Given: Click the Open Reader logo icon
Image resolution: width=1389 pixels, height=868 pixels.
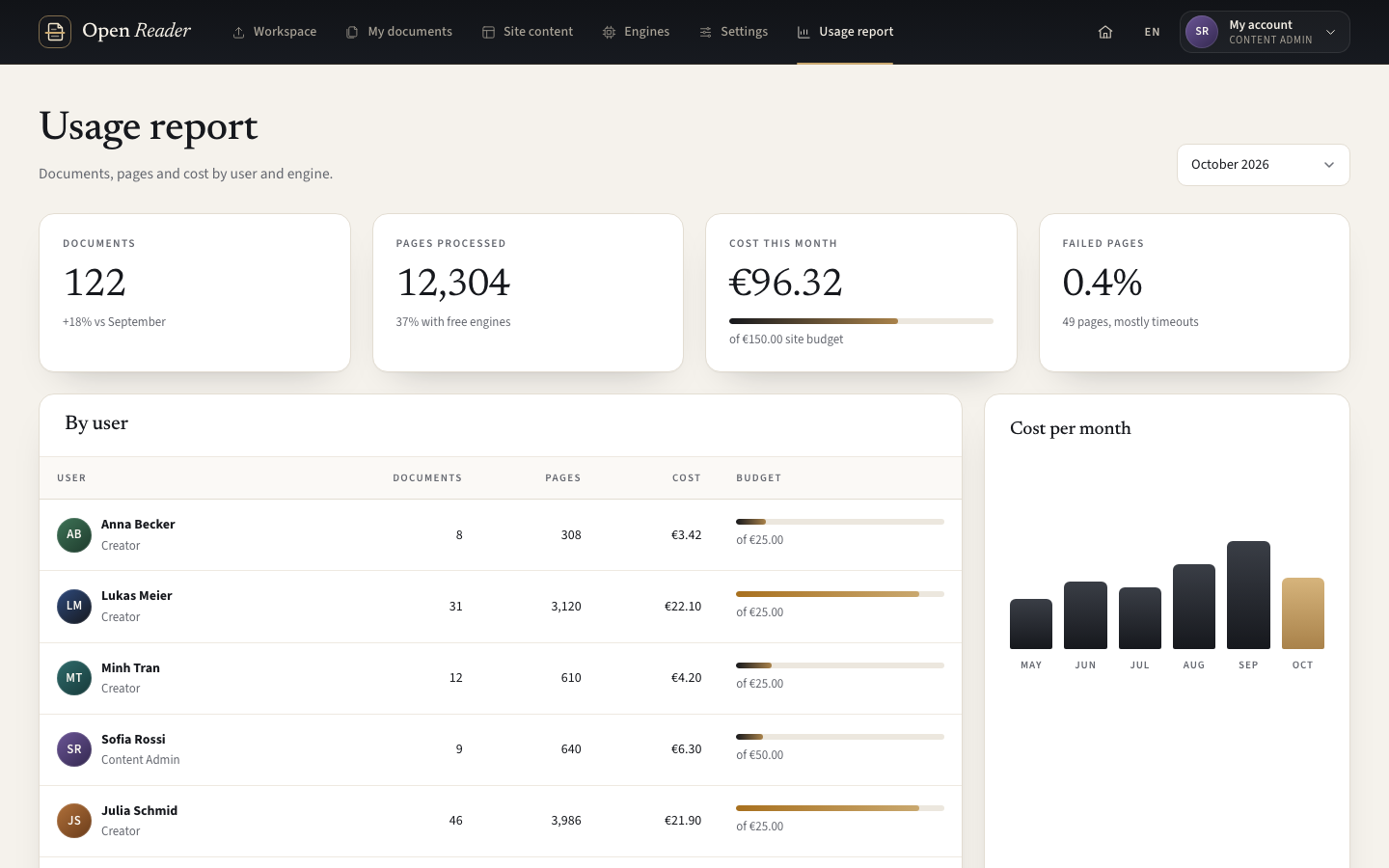Looking at the screenshot, I should [55, 32].
